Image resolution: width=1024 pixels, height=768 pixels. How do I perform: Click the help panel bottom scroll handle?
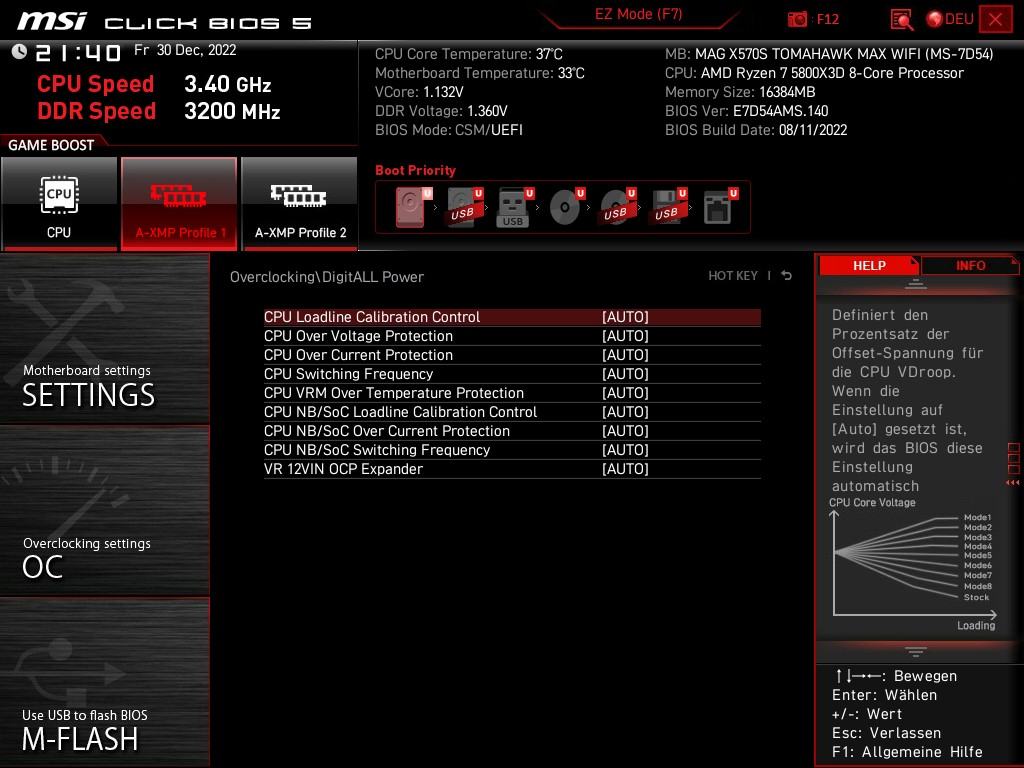(916, 651)
